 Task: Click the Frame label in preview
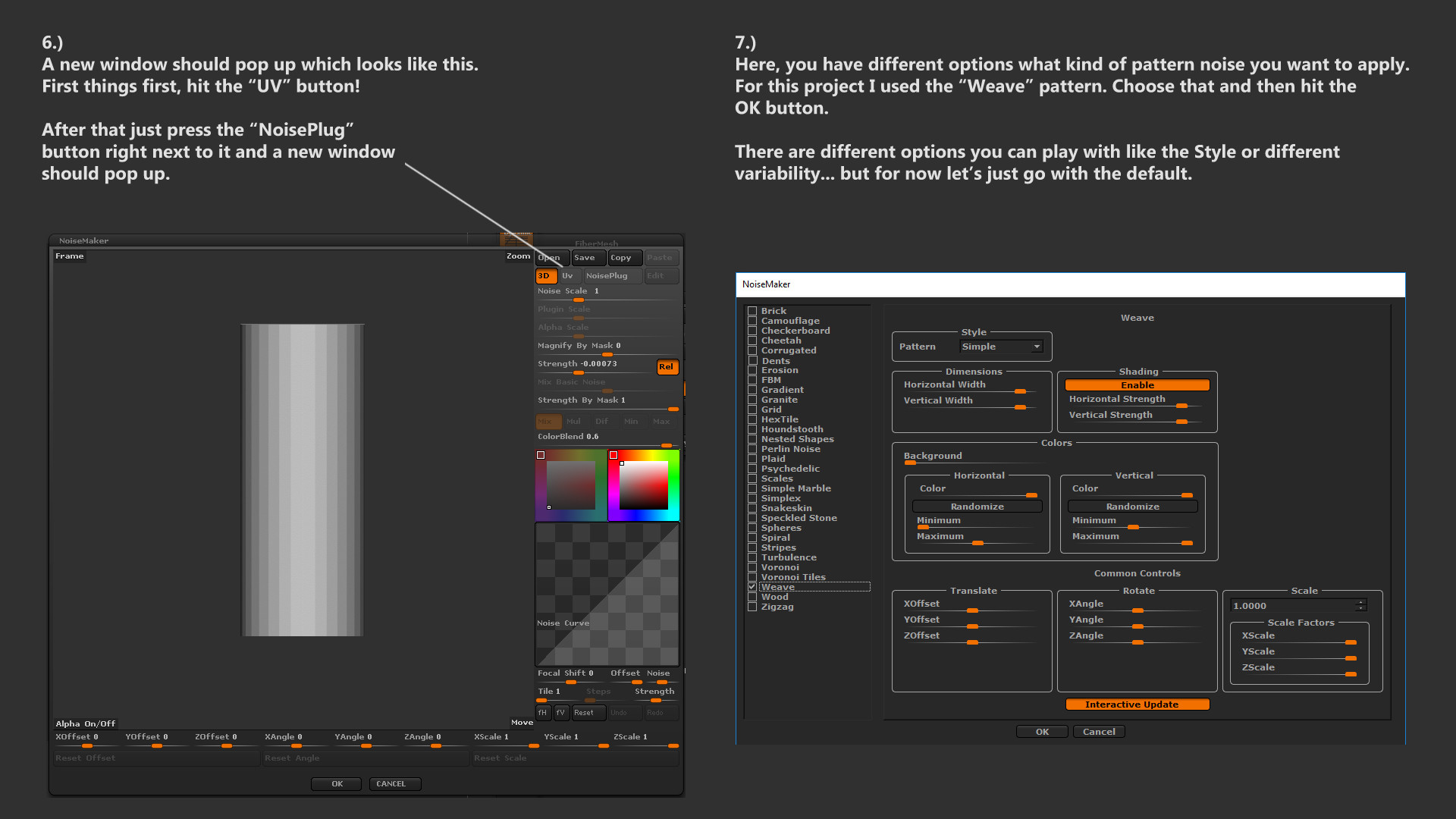[x=70, y=256]
